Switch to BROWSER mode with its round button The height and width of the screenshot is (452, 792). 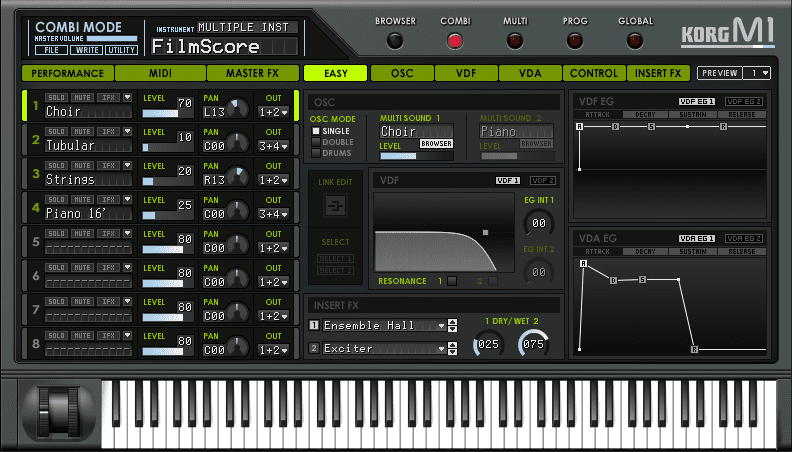394,41
